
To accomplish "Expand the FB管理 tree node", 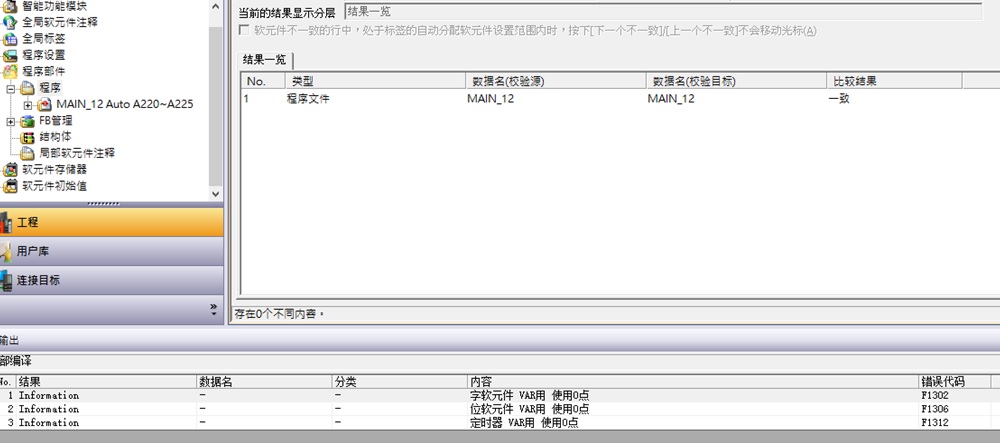I will [x=10, y=121].
